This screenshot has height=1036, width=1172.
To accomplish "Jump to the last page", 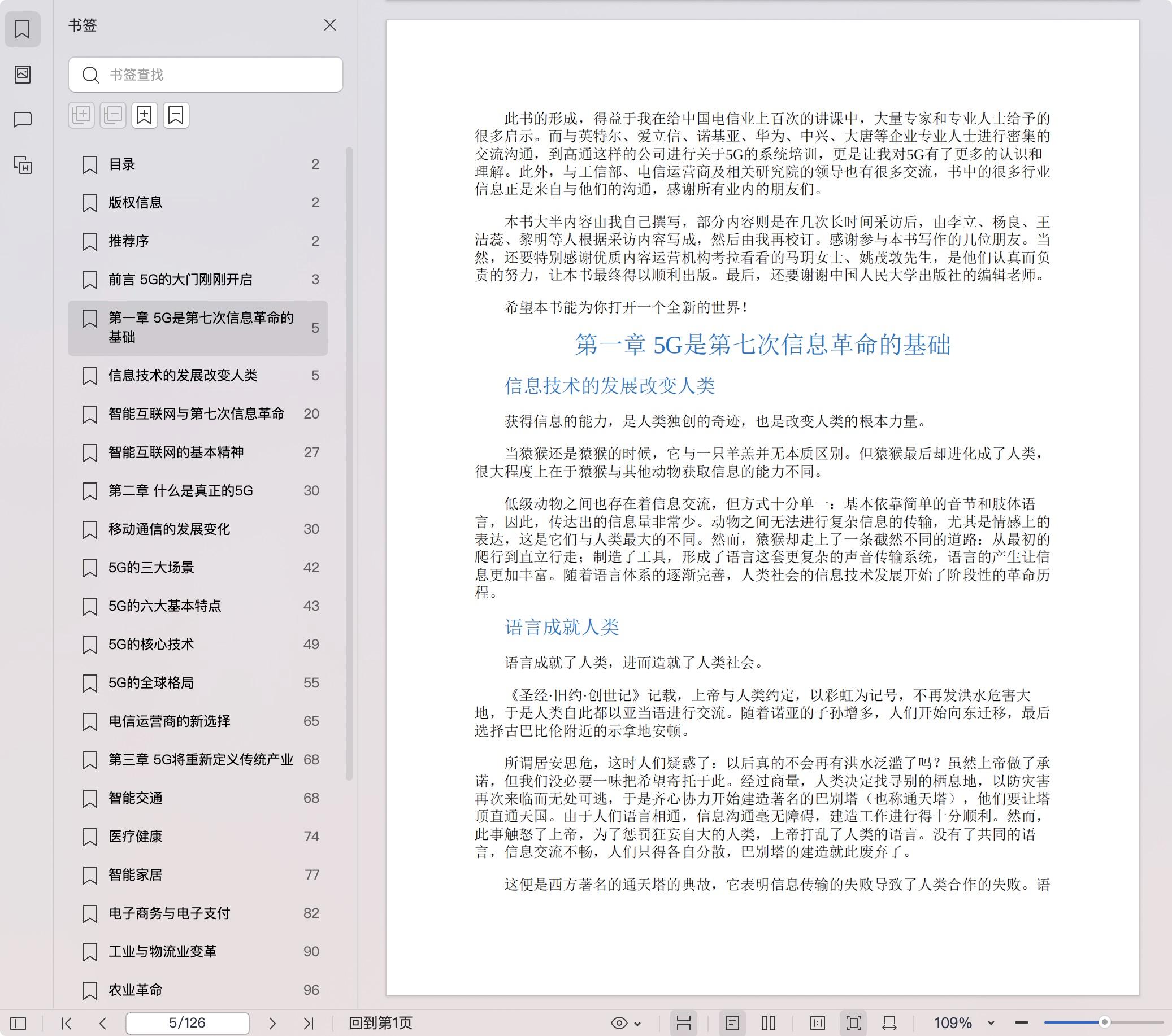I will [309, 1023].
